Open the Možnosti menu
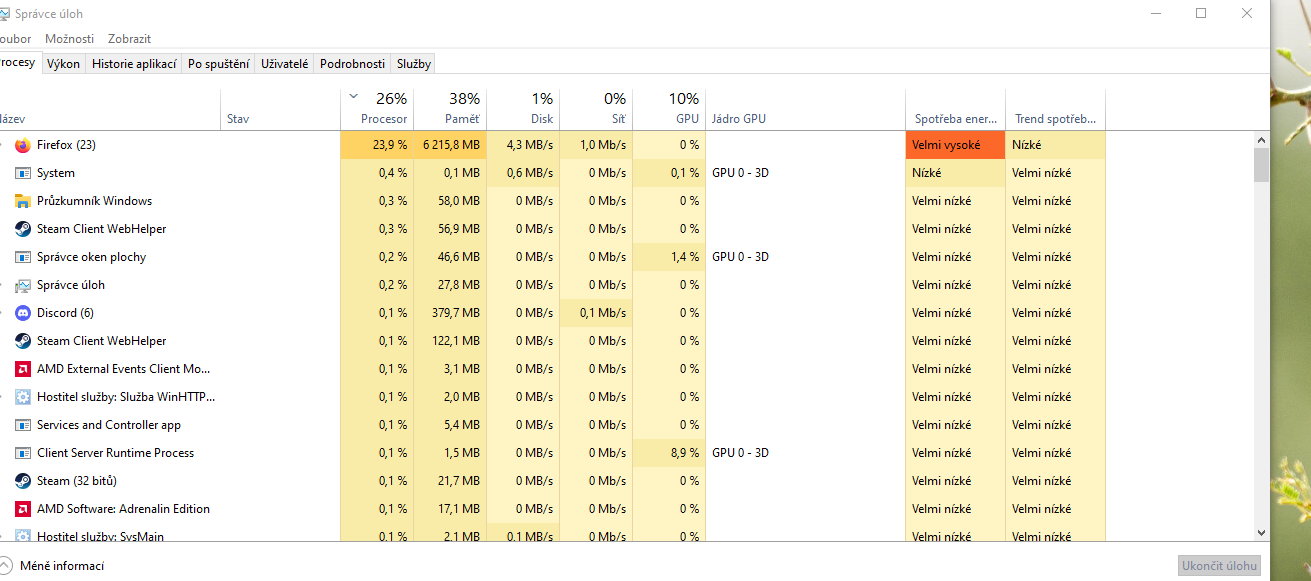The width and height of the screenshot is (1311, 581). coord(69,39)
